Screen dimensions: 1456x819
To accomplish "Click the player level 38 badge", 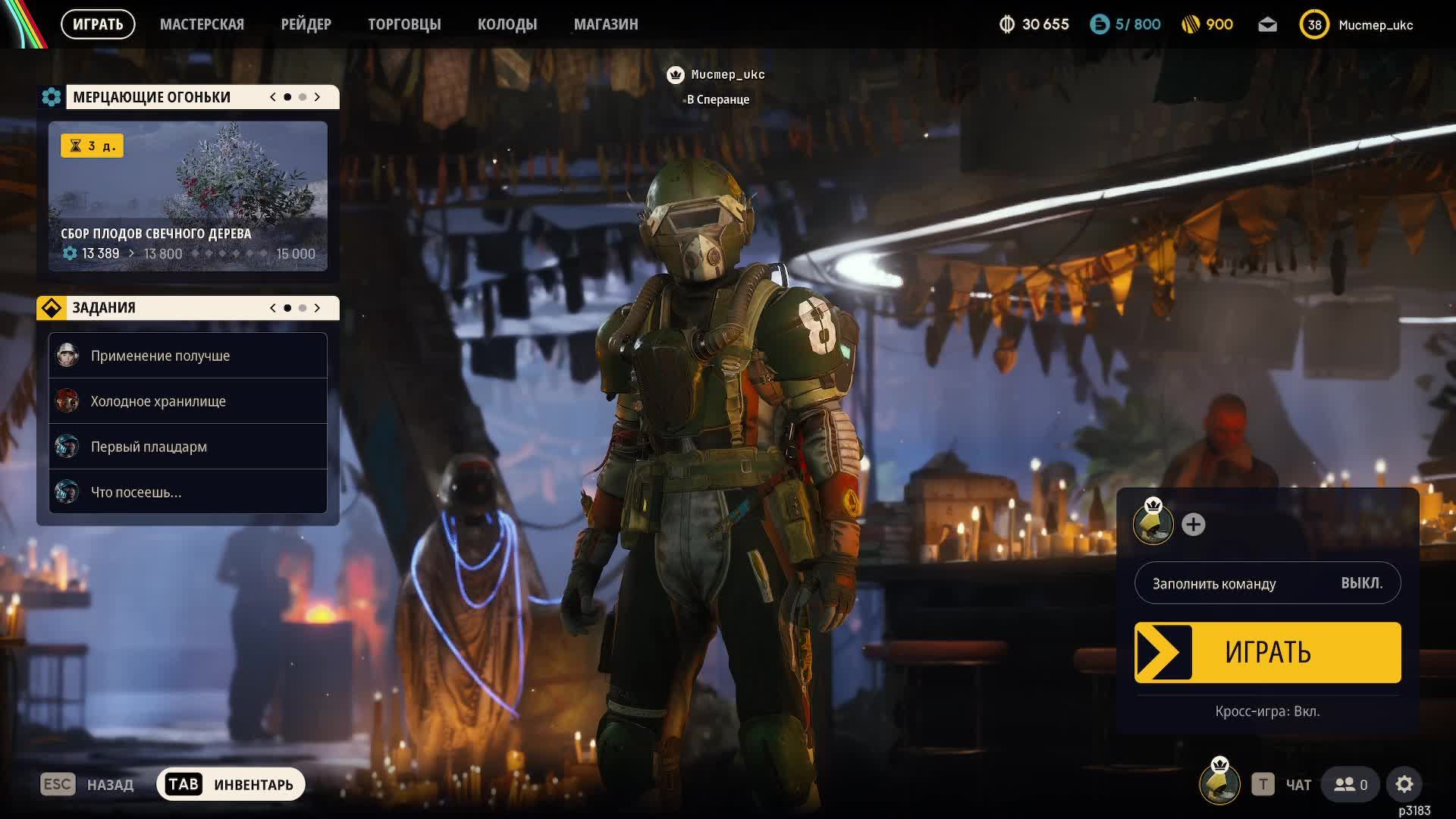I will tap(1314, 25).
